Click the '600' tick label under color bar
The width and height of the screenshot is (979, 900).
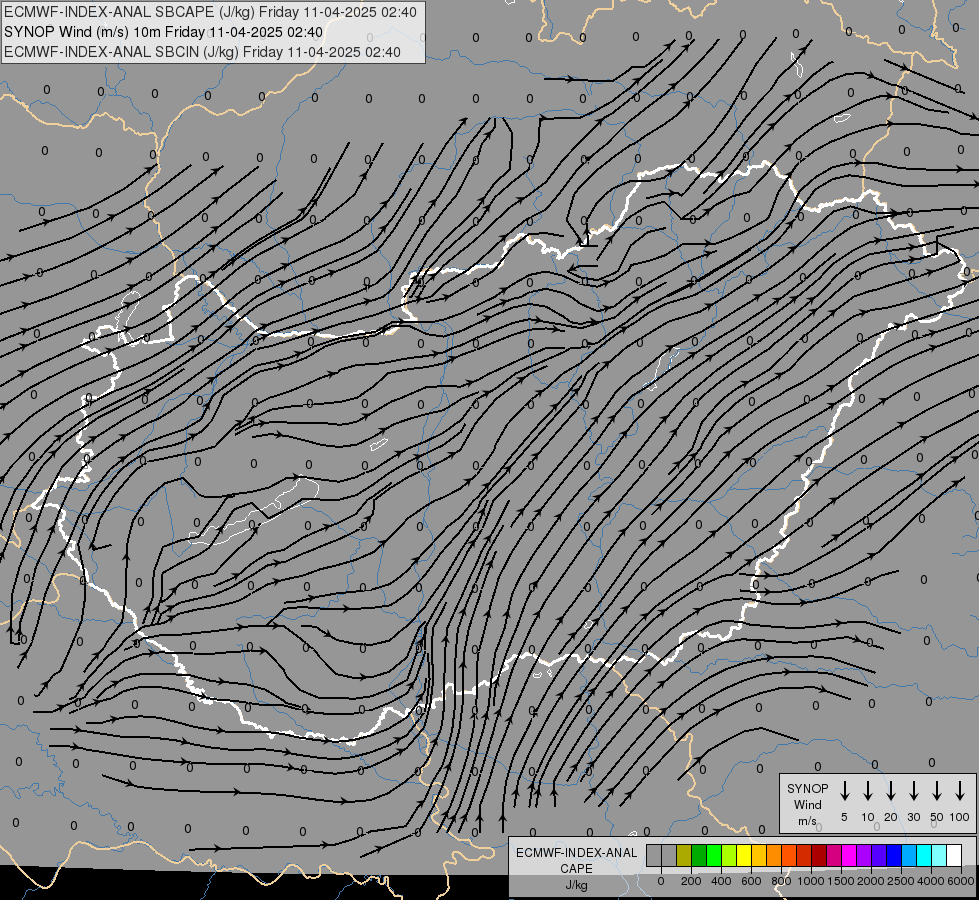click(751, 881)
